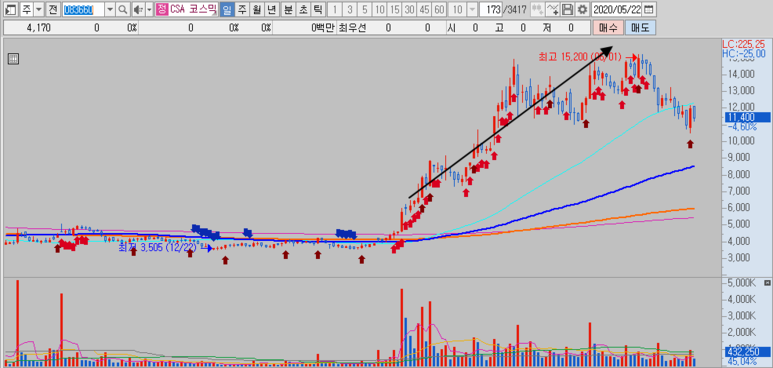The image size is (773, 368).
Task: Select the 30 interval button
Action: pos(409,9)
